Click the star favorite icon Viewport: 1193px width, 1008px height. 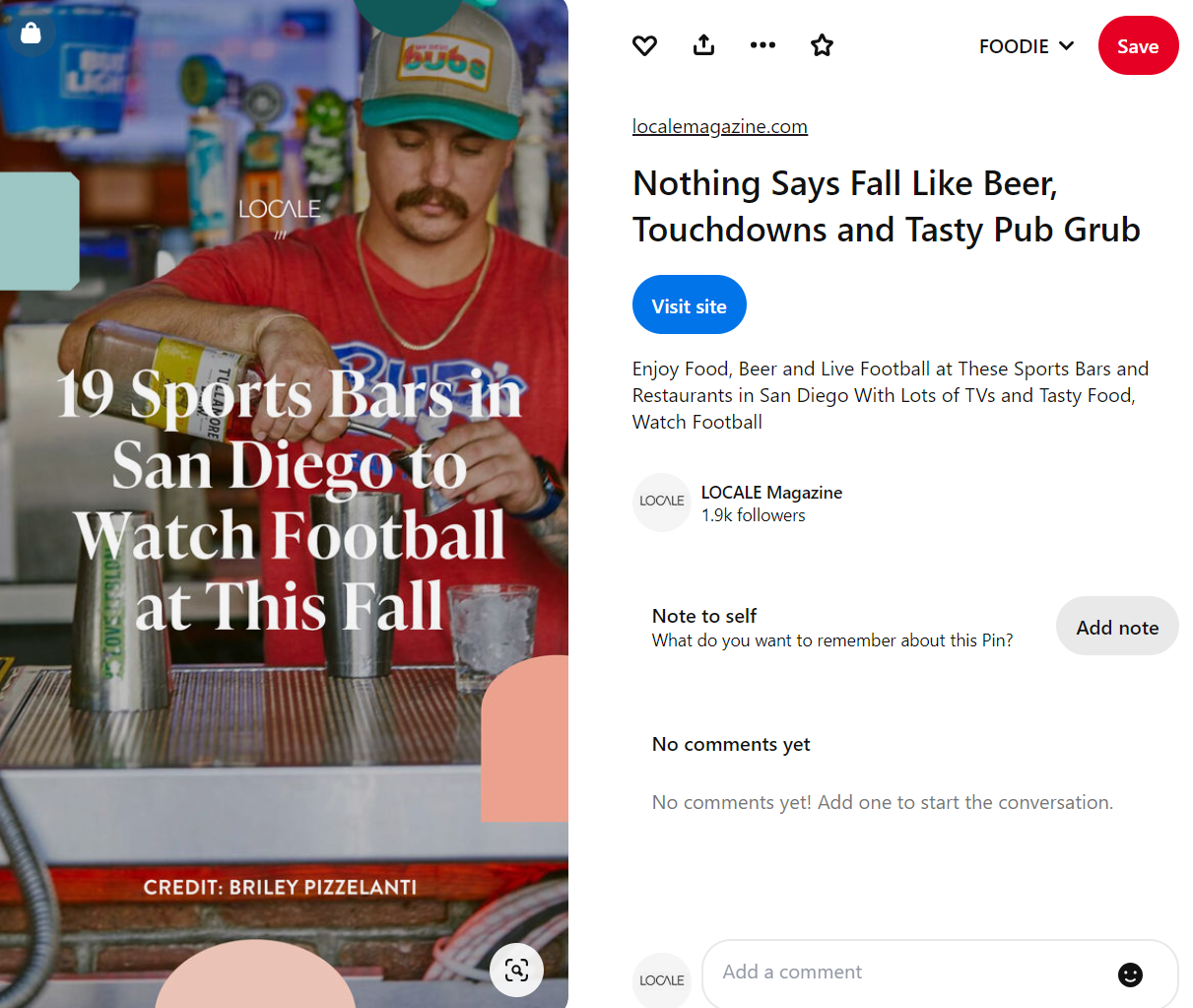822,45
